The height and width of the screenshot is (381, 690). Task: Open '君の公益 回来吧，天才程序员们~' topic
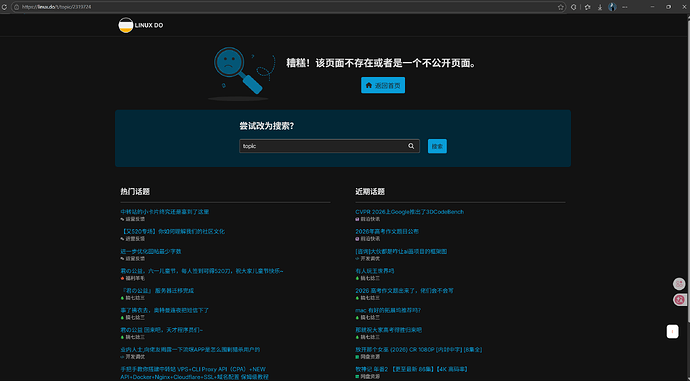[x=161, y=330]
